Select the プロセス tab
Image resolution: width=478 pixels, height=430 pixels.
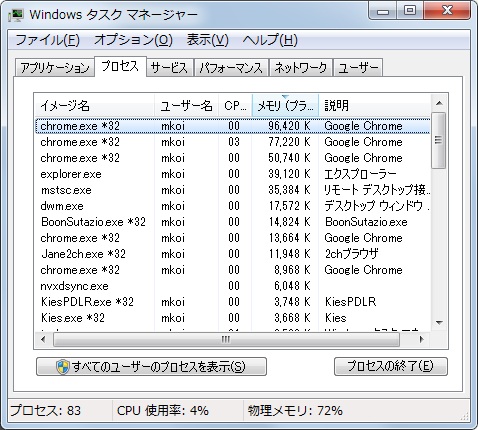[x=120, y=66]
